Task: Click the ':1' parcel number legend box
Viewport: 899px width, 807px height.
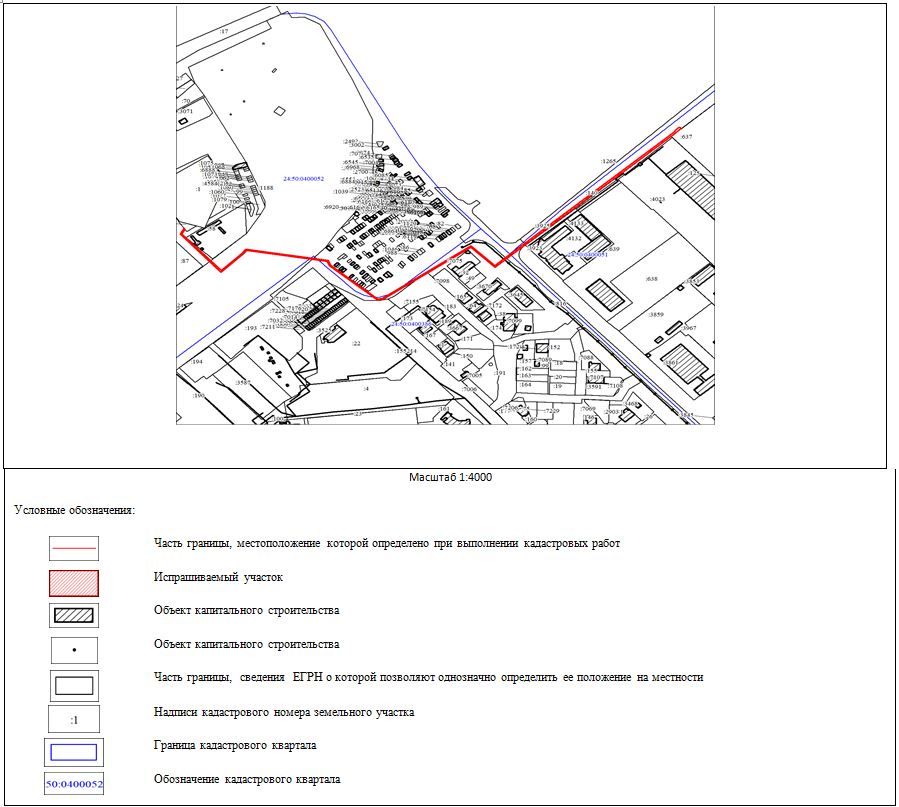Action: 75,719
